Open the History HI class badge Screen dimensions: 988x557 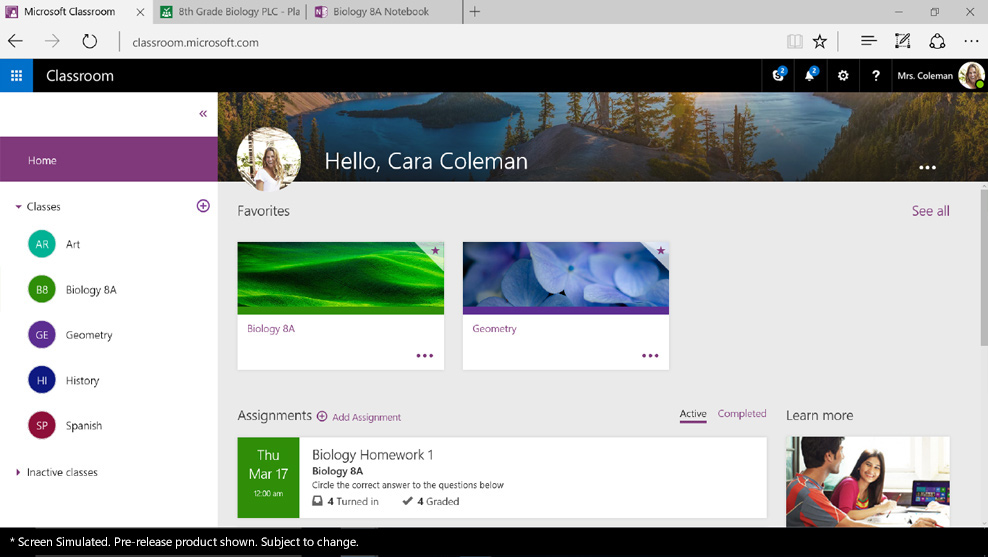[x=42, y=381]
